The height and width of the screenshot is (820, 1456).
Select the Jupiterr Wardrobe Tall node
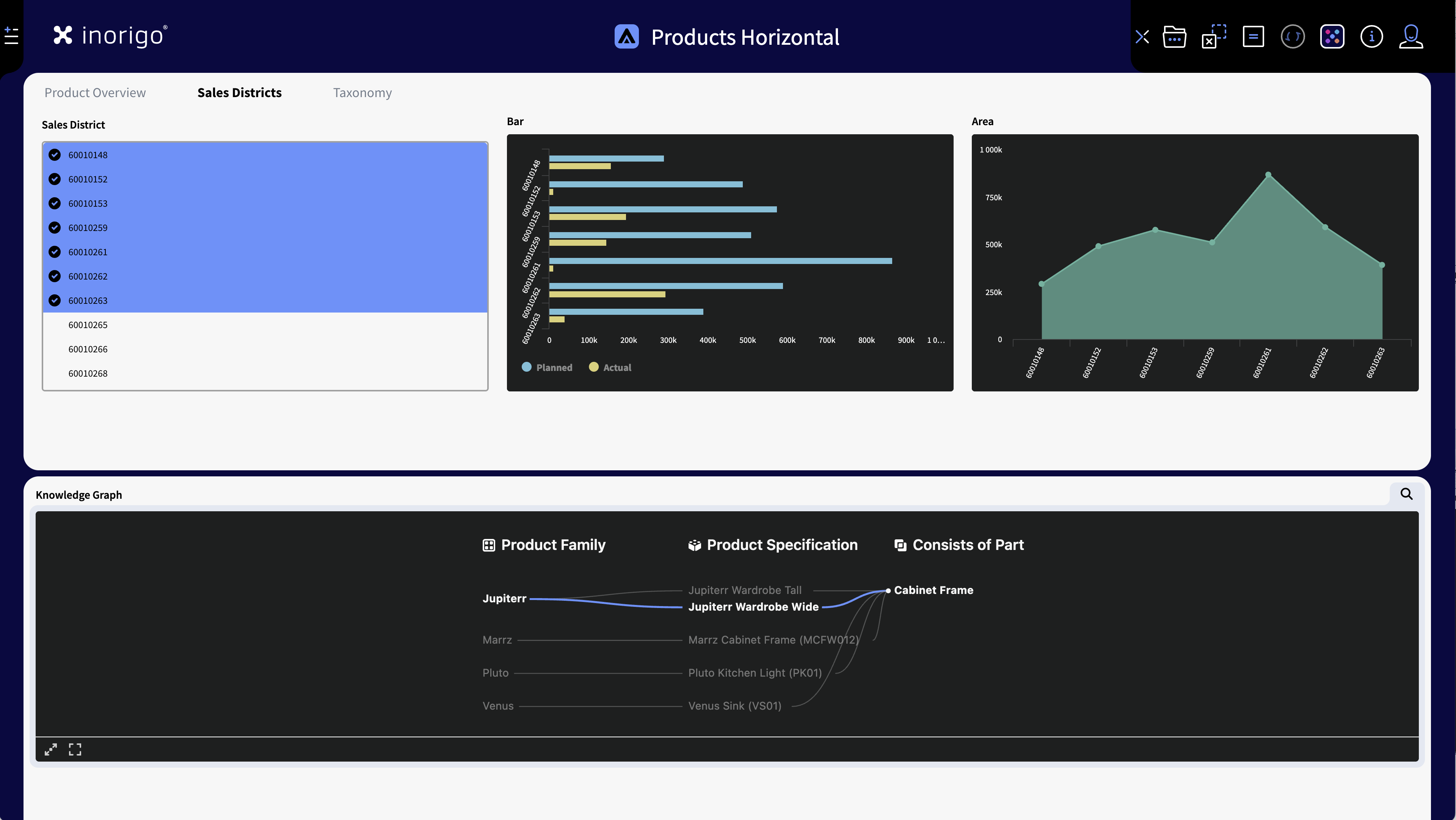click(x=744, y=590)
